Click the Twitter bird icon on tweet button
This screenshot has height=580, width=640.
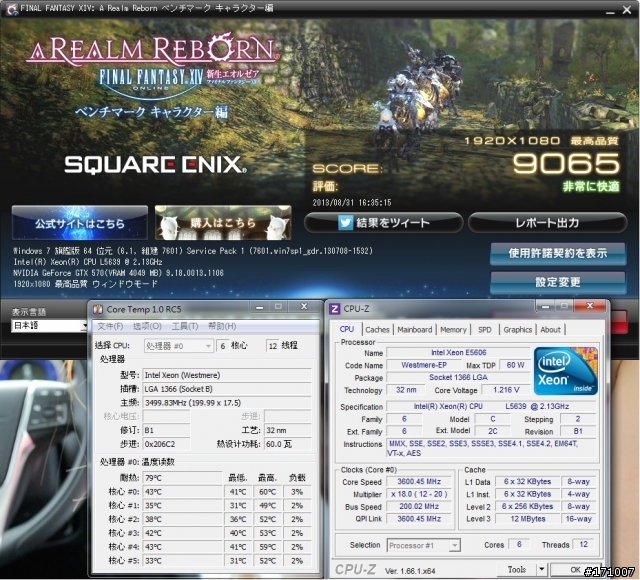pyautogui.click(x=345, y=223)
